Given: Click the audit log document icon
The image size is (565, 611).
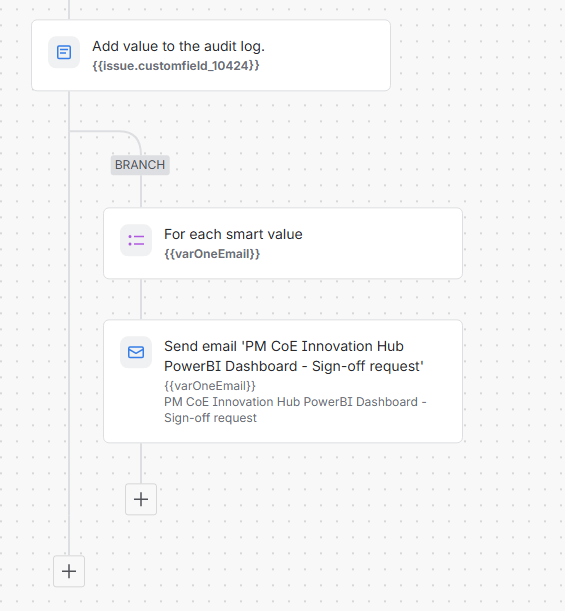Looking at the screenshot, I should [x=64, y=52].
